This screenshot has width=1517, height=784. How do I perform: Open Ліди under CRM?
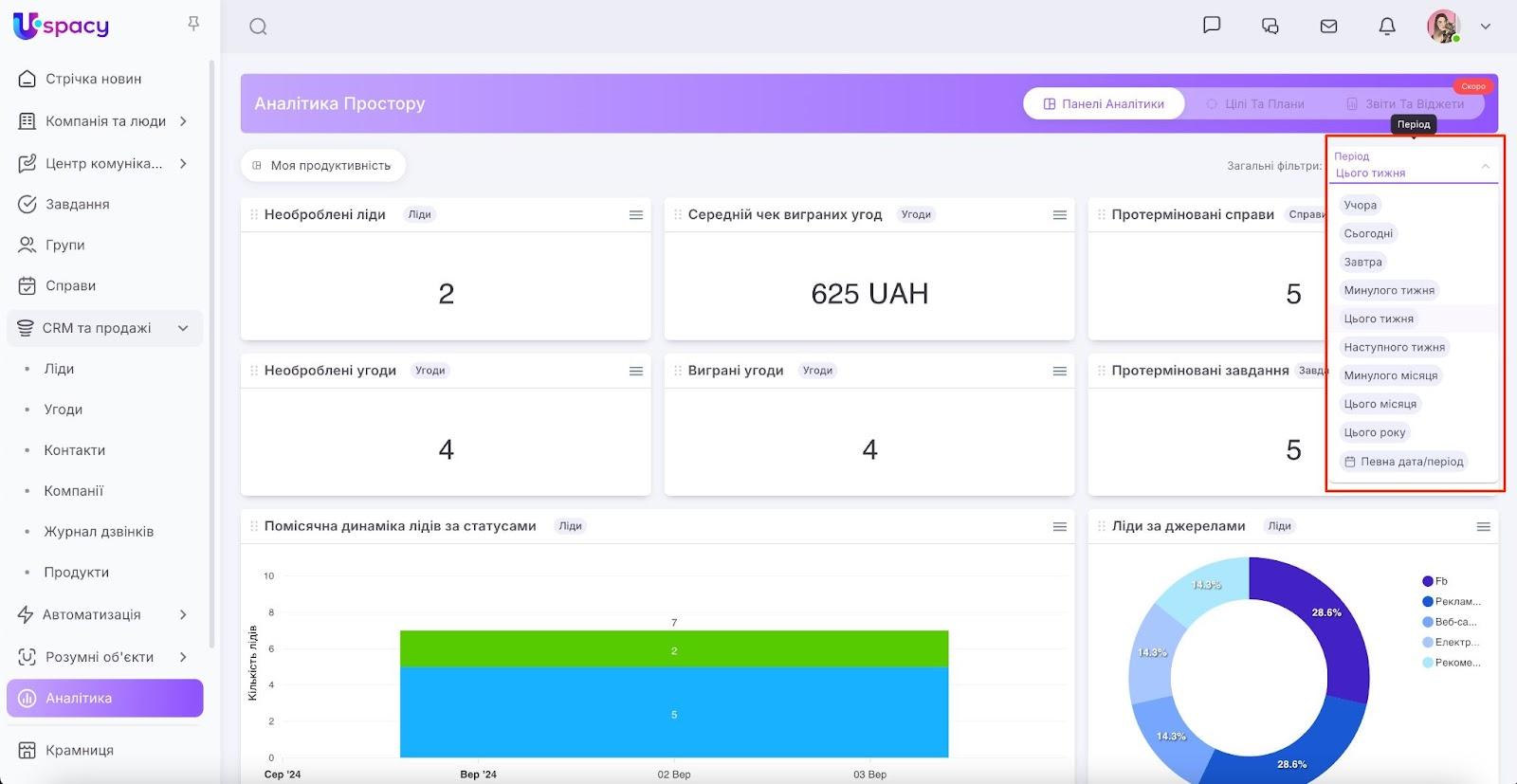tap(59, 369)
